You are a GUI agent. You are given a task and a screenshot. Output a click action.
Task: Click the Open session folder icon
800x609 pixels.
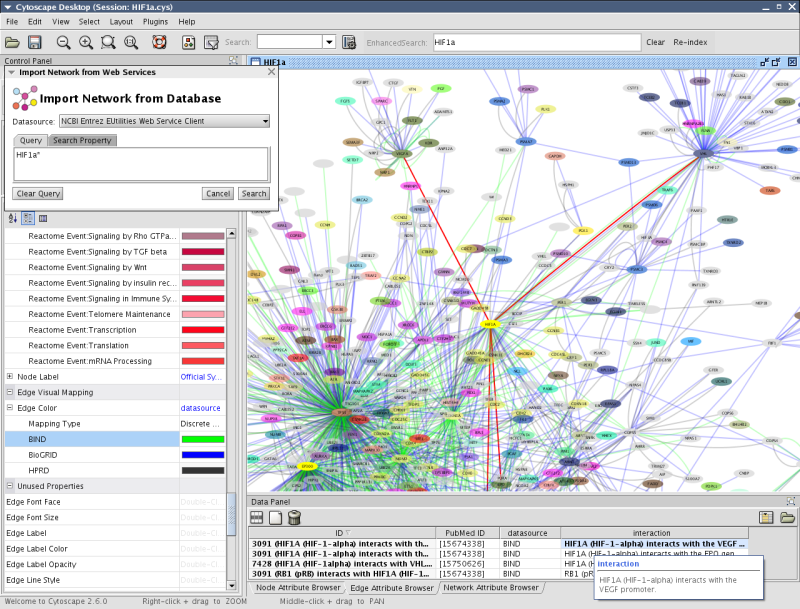[12, 42]
